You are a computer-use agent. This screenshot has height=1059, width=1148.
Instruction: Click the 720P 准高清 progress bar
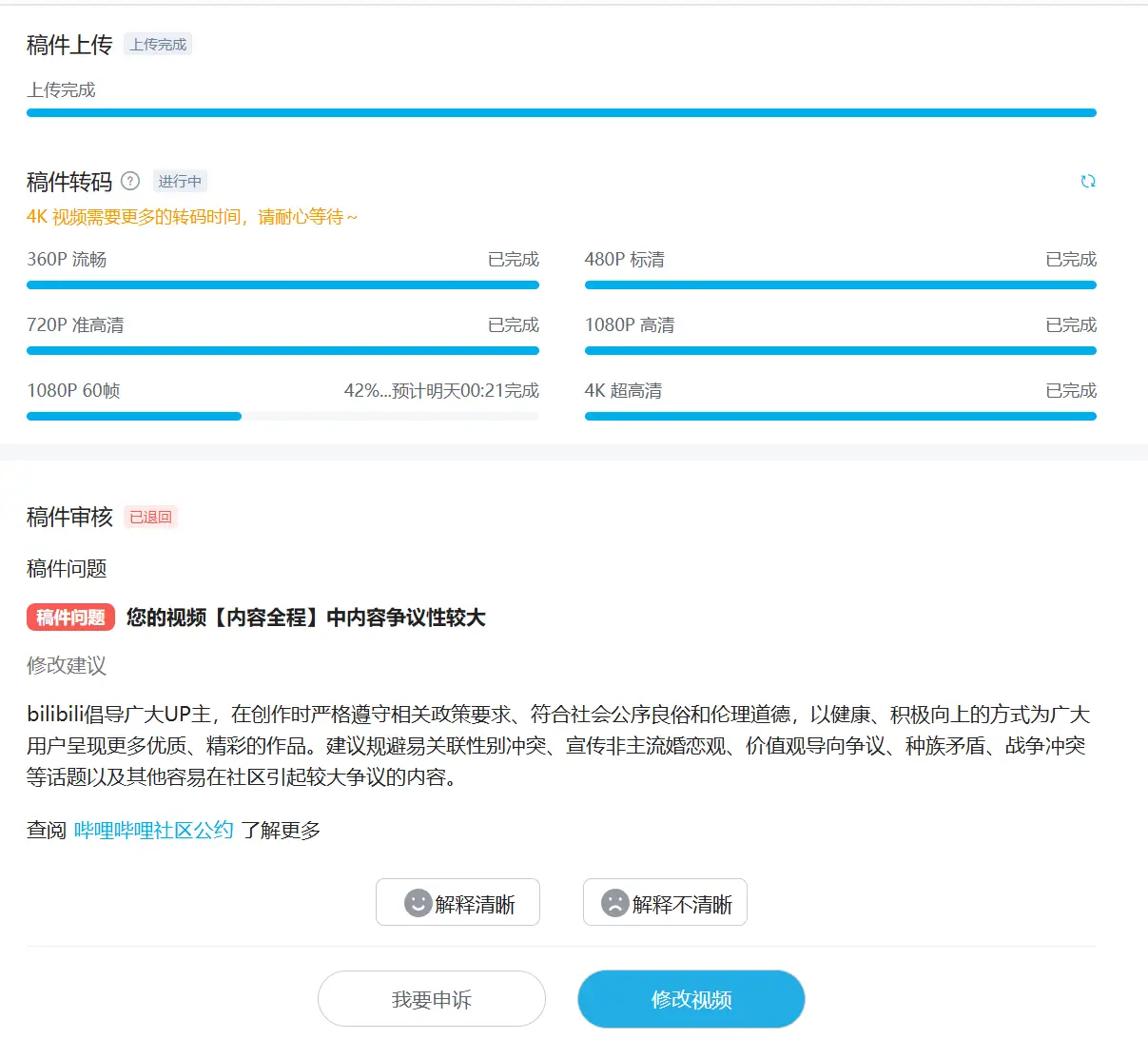282,350
